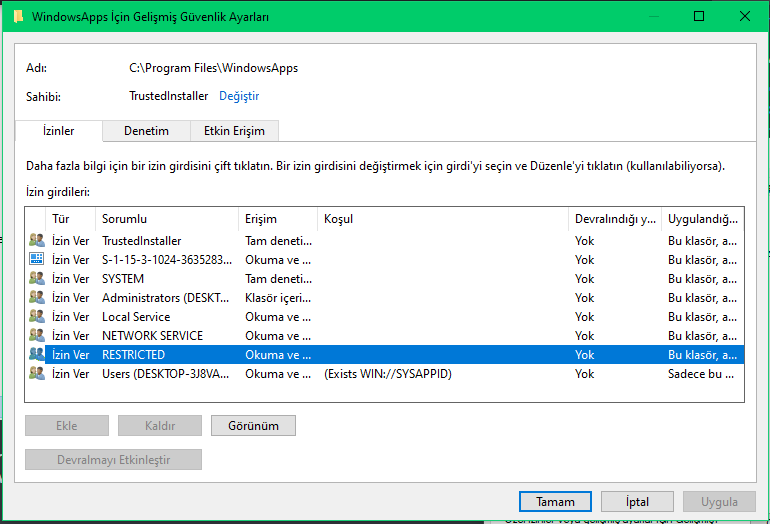
Task: Select the Administrators (DESKT... entry
Action: (385, 298)
